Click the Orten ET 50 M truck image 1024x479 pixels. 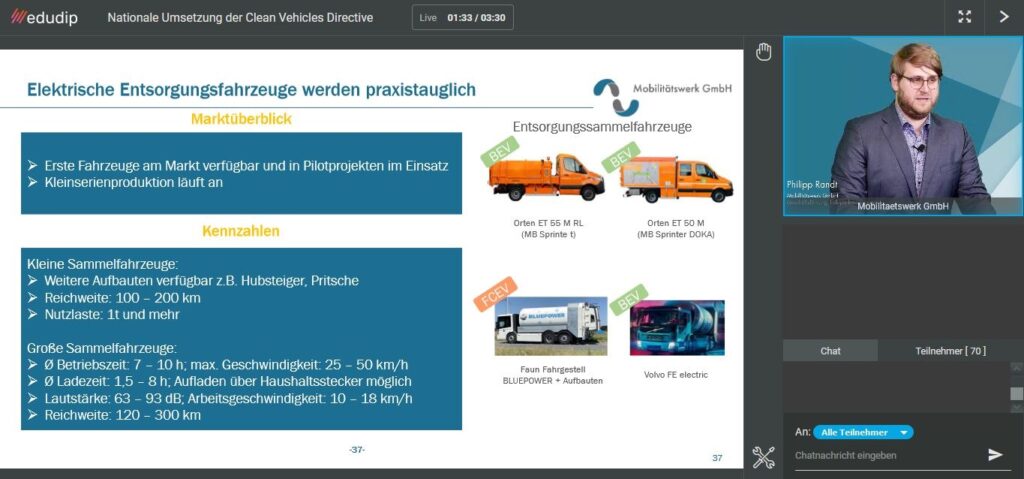[x=676, y=180]
